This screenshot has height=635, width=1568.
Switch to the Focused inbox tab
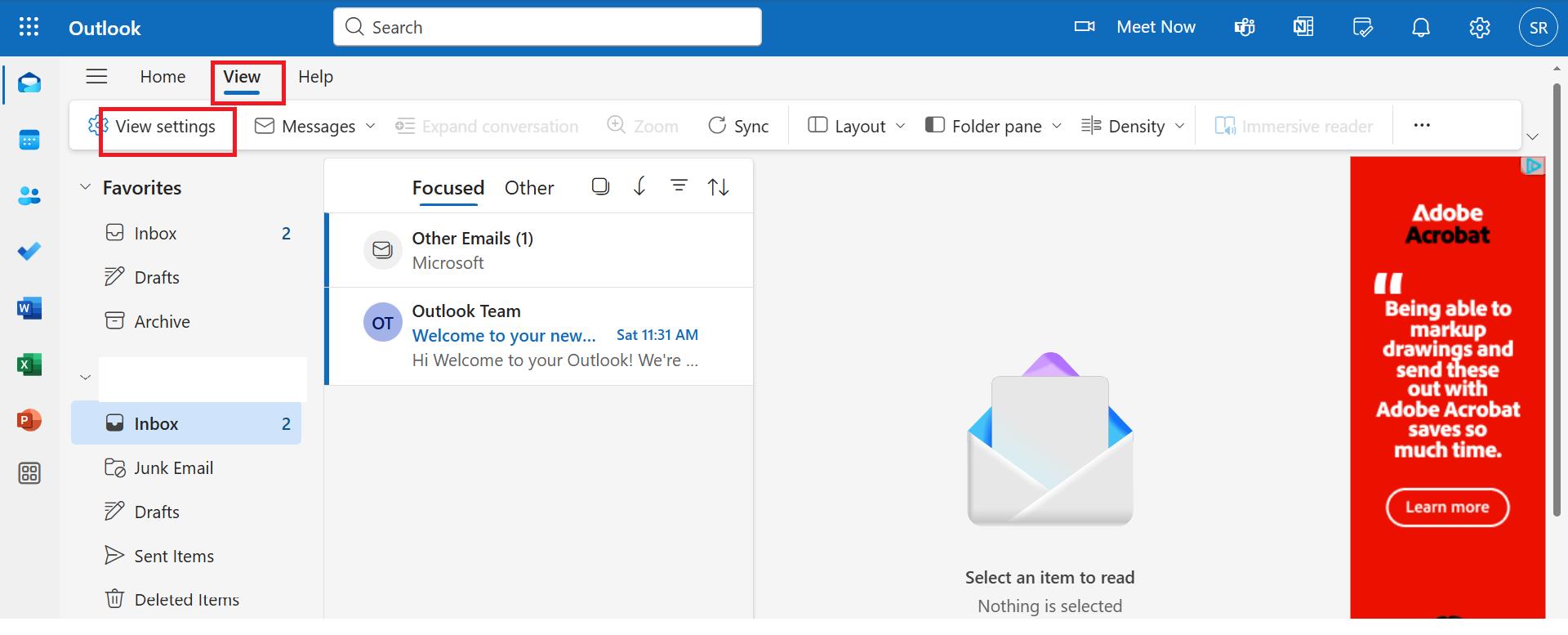pos(448,187)
